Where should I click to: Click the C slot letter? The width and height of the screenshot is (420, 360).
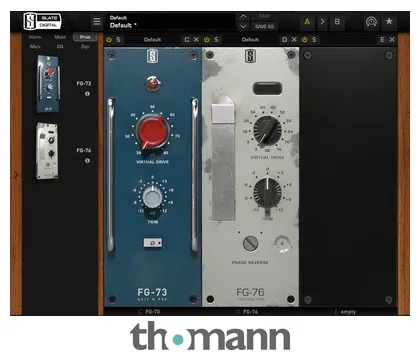pos(187,40)
